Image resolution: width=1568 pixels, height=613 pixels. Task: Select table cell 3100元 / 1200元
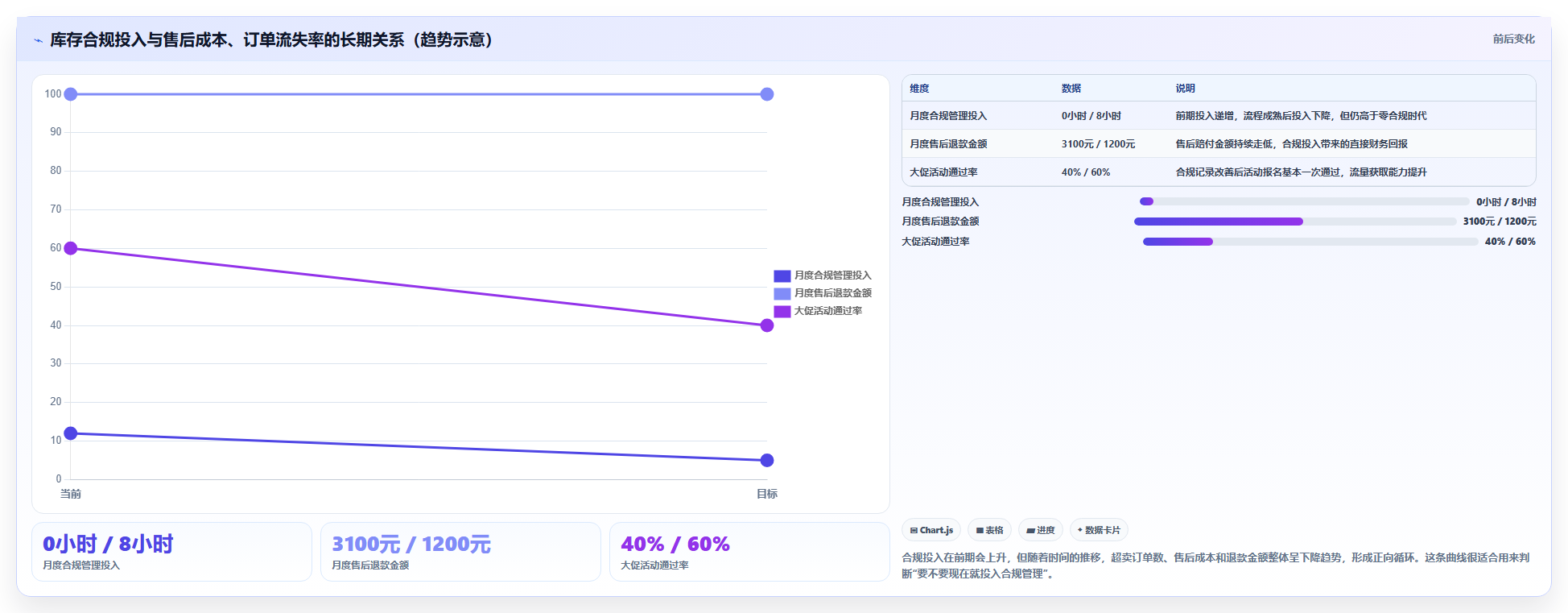coord(1098,144)
